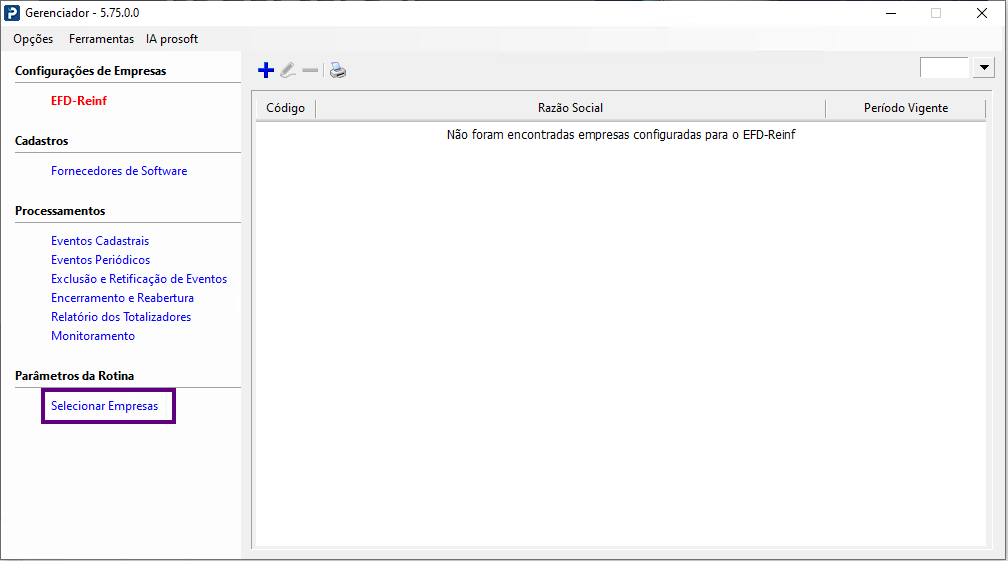This screenshot has width=1008, height=561.
Task: Open Encerramento e Reabertura
Action: [x=122, y=298]
